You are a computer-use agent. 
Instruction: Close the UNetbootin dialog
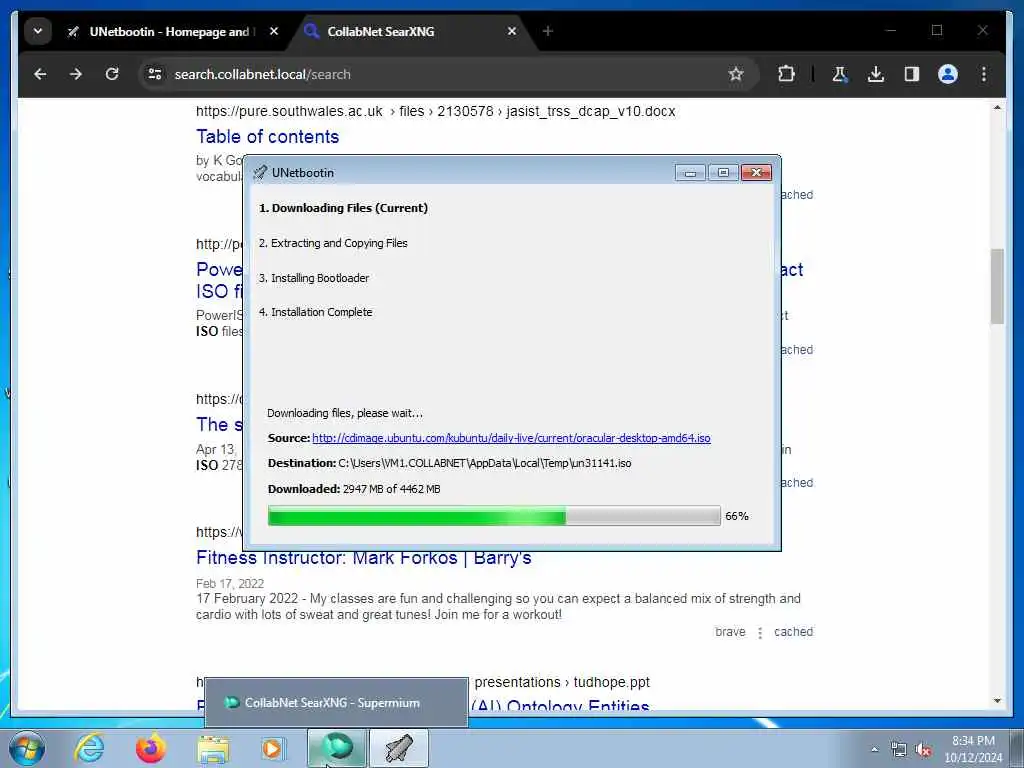click(x=756, y=172)
